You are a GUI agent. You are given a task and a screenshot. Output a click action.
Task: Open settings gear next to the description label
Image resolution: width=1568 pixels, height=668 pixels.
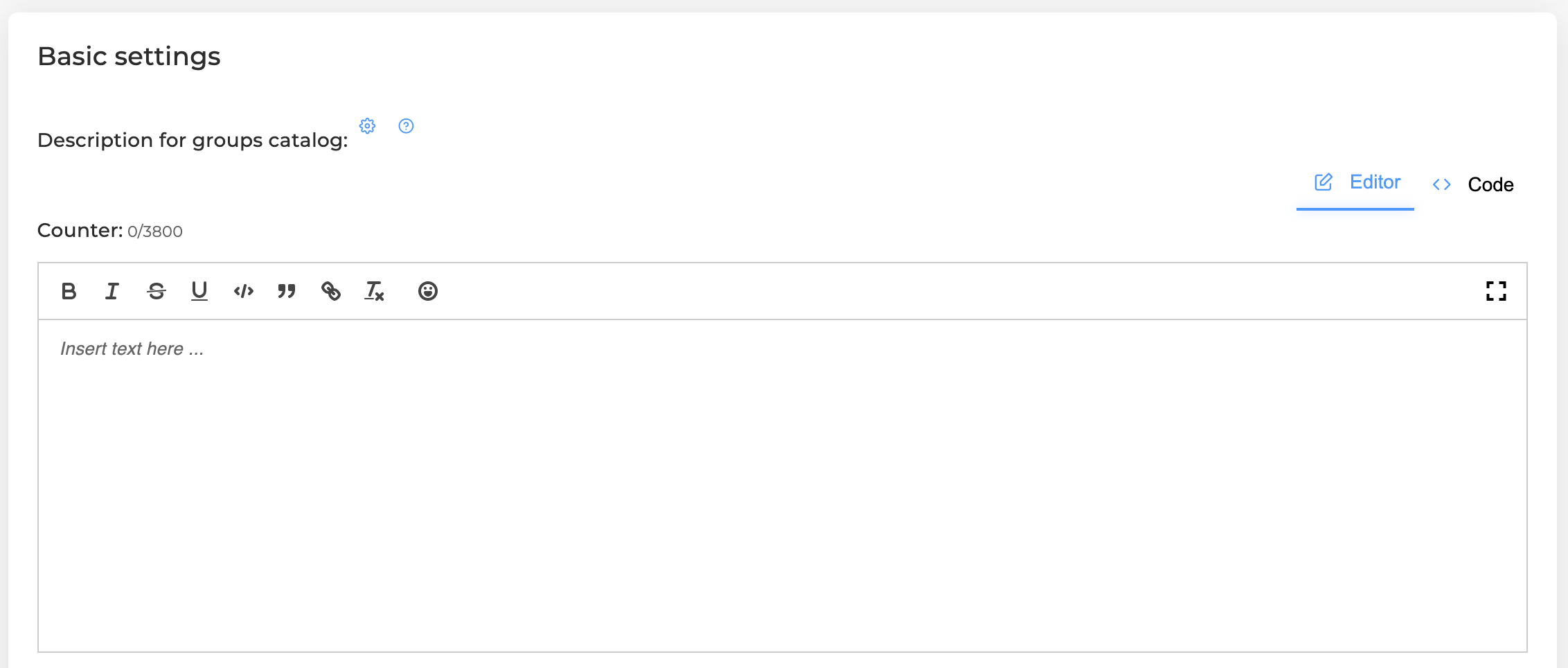click(x=367, y=126)
